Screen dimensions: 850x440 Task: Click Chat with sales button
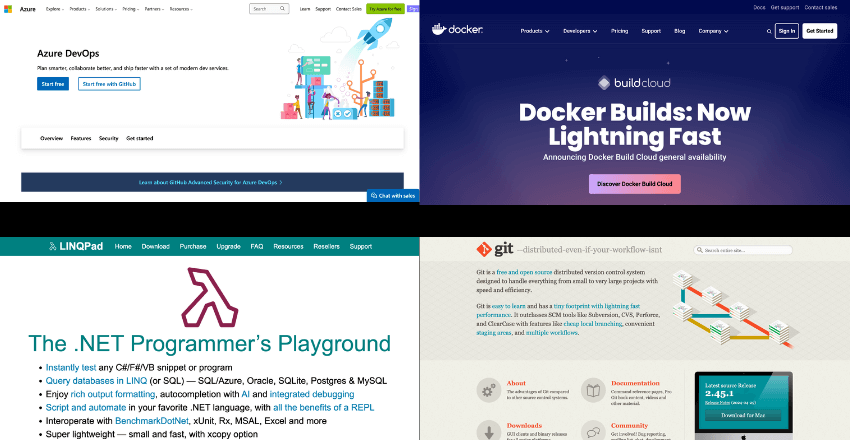pyautogui.click(x=393, y=196)
